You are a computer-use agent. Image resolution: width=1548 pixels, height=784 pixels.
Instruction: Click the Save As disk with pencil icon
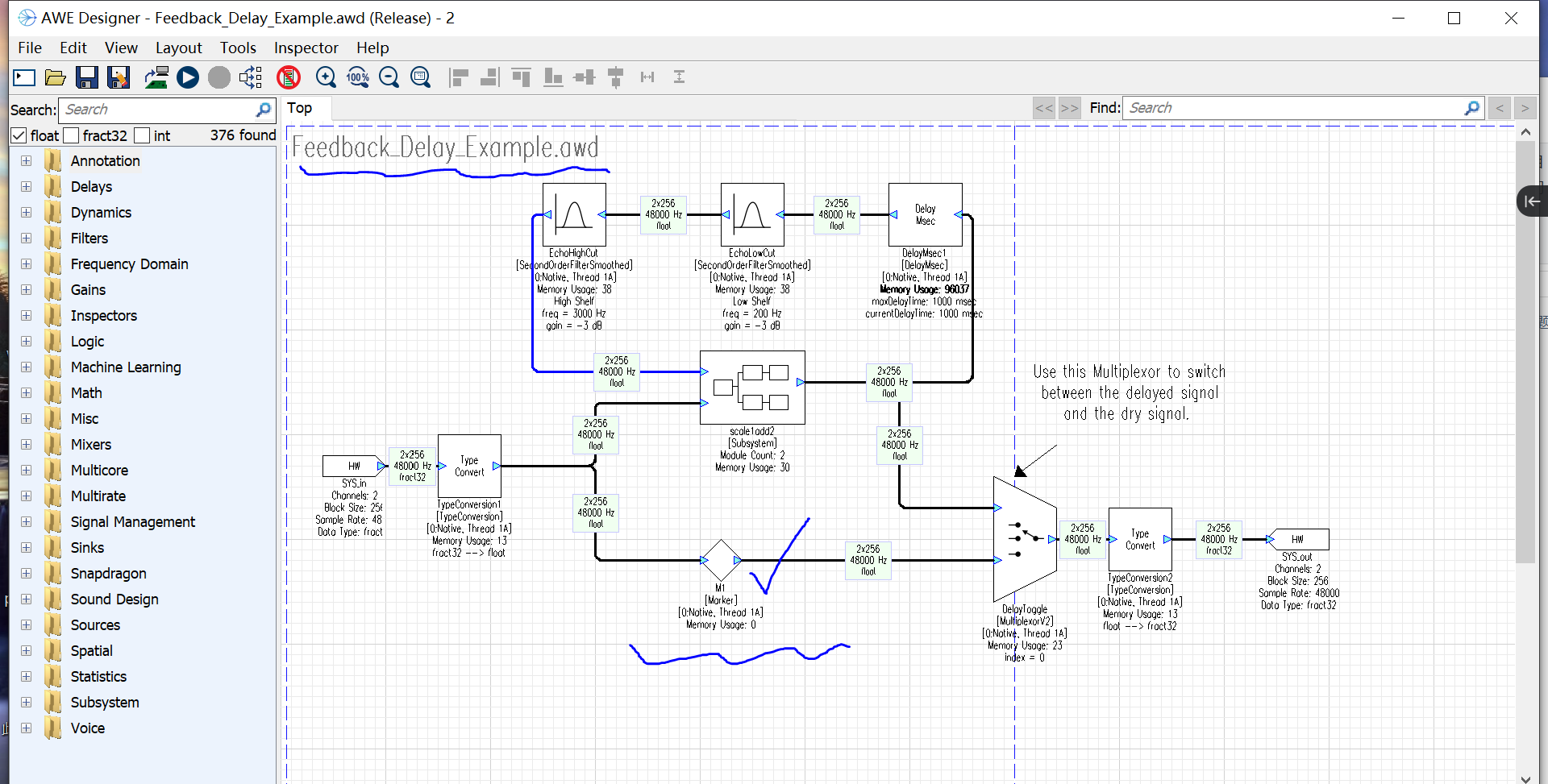click(x=119, y=77)
